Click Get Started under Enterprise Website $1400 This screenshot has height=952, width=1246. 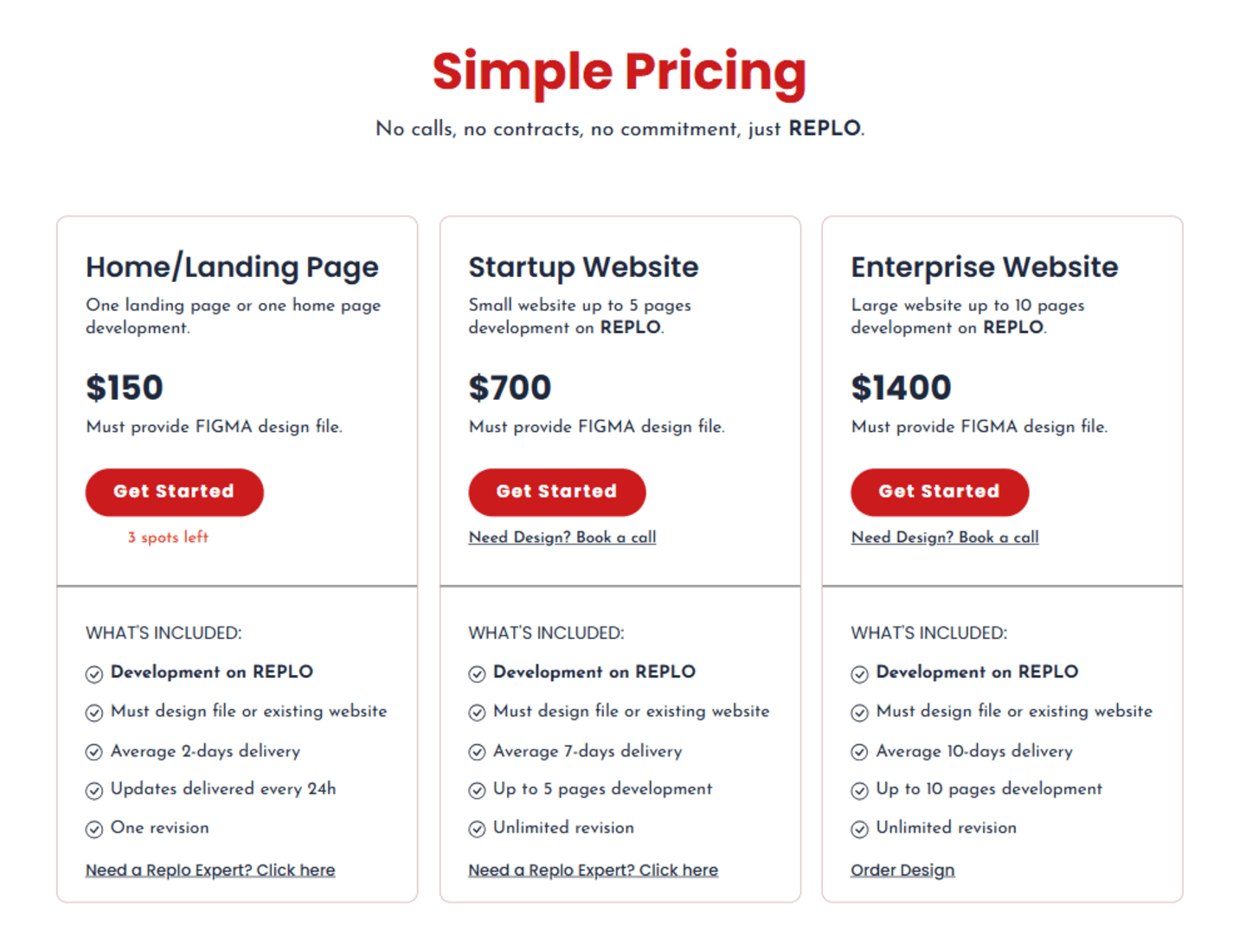coord(940,492)
